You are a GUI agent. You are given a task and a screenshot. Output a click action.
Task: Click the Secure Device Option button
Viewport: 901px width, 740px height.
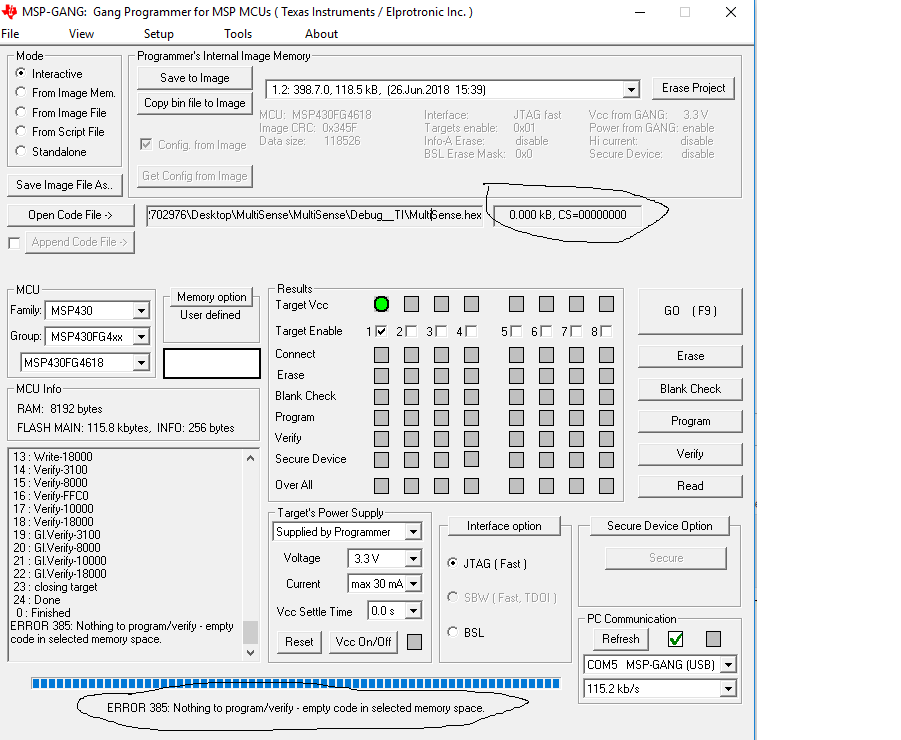[x=660, y=526]
